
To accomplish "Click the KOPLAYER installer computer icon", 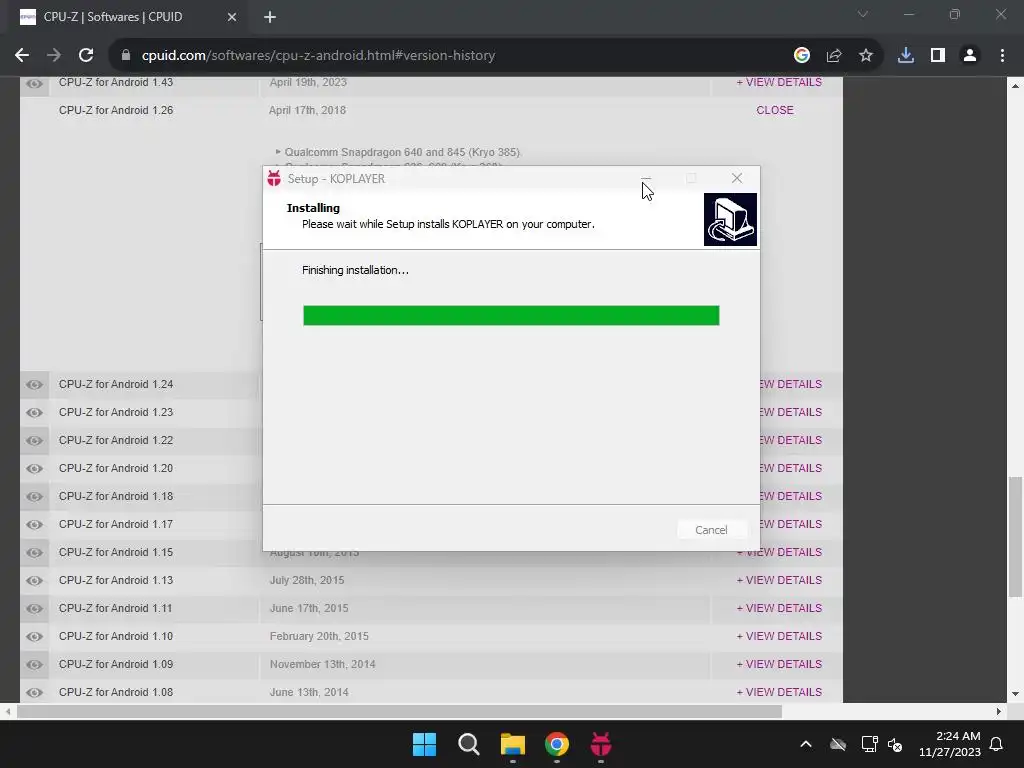I will 730,219.
